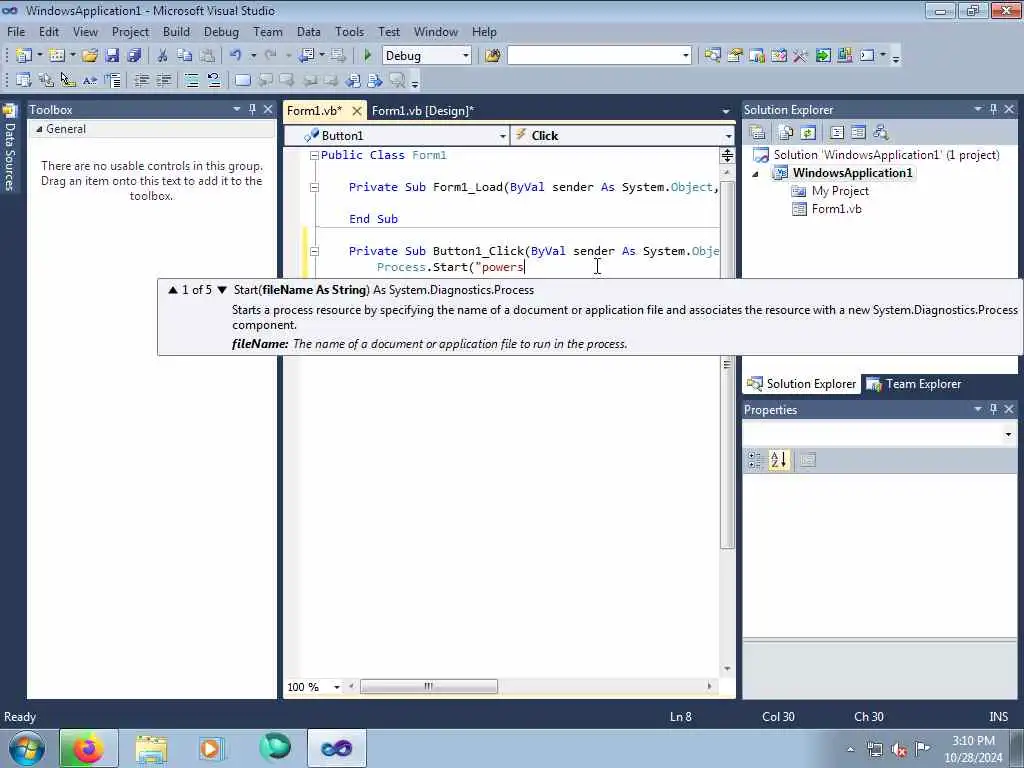Click the Display Parameter Info icon

[46, 80]
